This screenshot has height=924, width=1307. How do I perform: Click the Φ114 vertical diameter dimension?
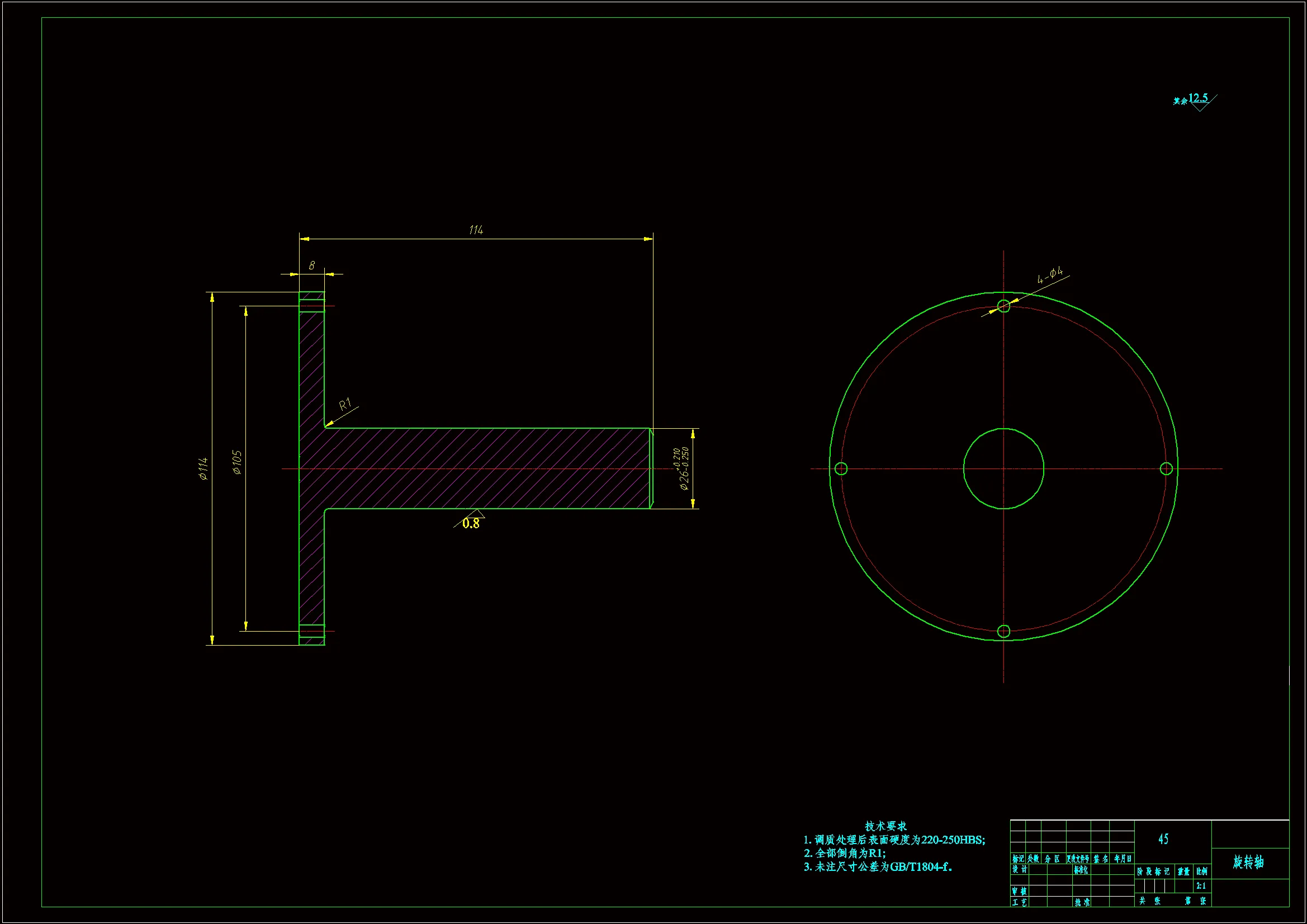pos(203,468)
